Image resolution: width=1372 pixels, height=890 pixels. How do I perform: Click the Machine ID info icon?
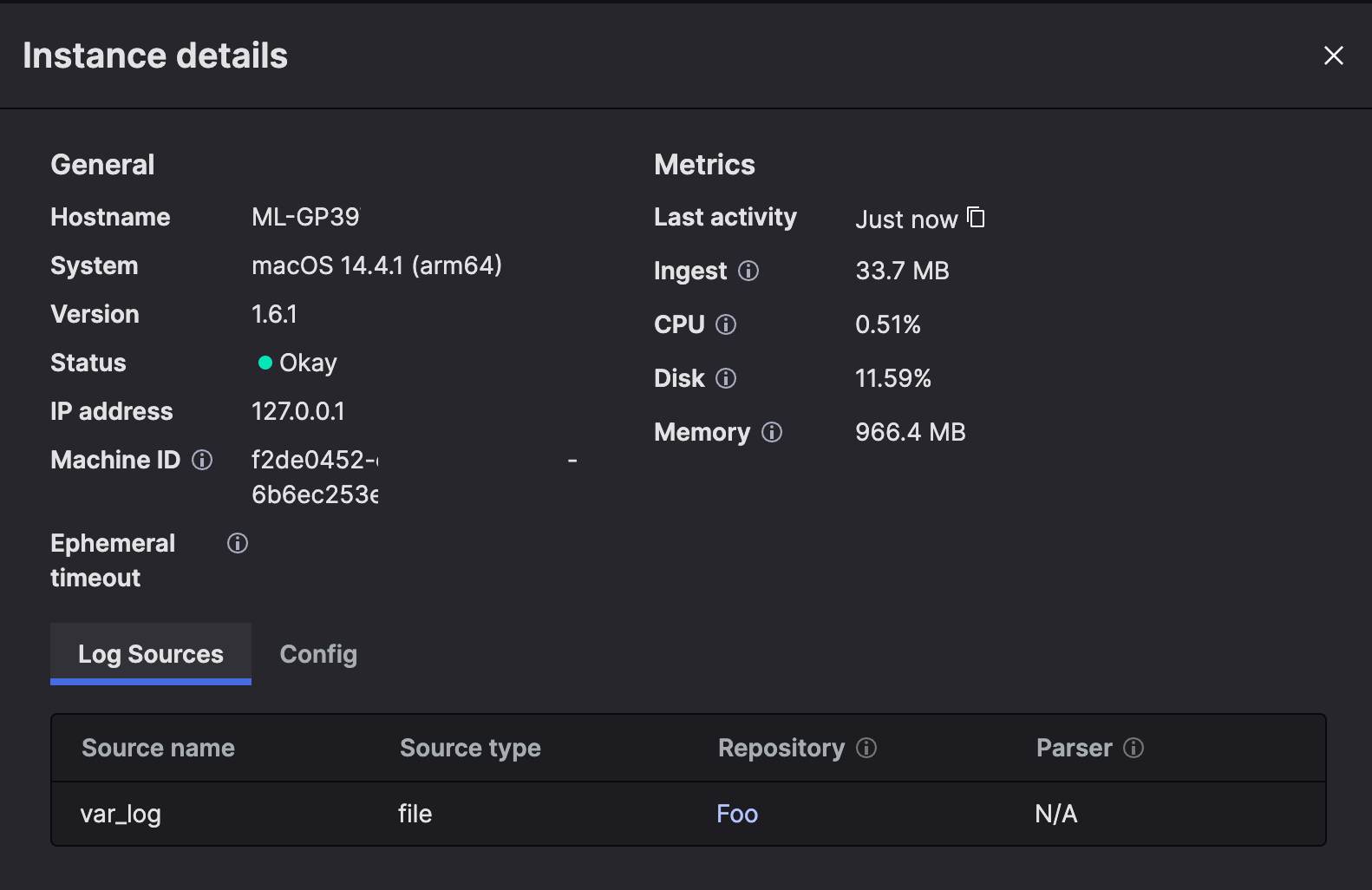click(202, 460)
